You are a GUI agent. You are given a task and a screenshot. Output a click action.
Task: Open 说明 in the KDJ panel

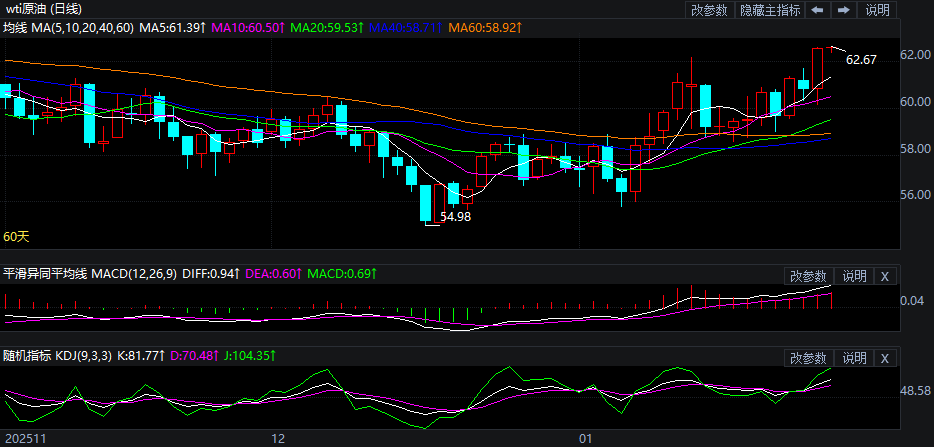coord(854,358)
